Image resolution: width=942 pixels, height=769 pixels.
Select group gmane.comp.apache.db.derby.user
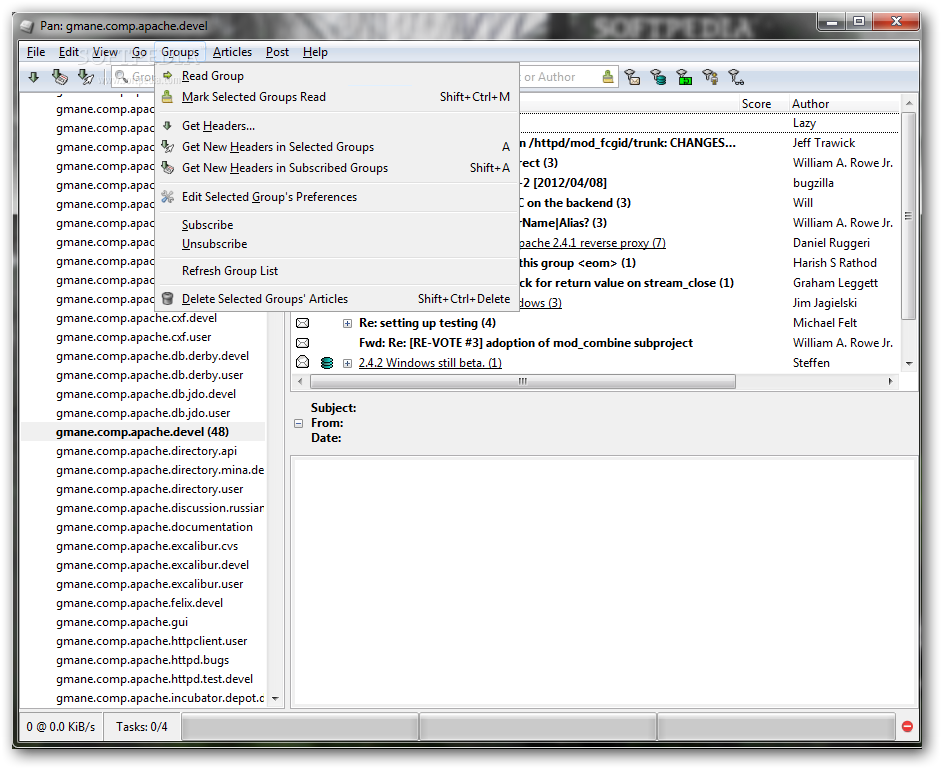150,375
